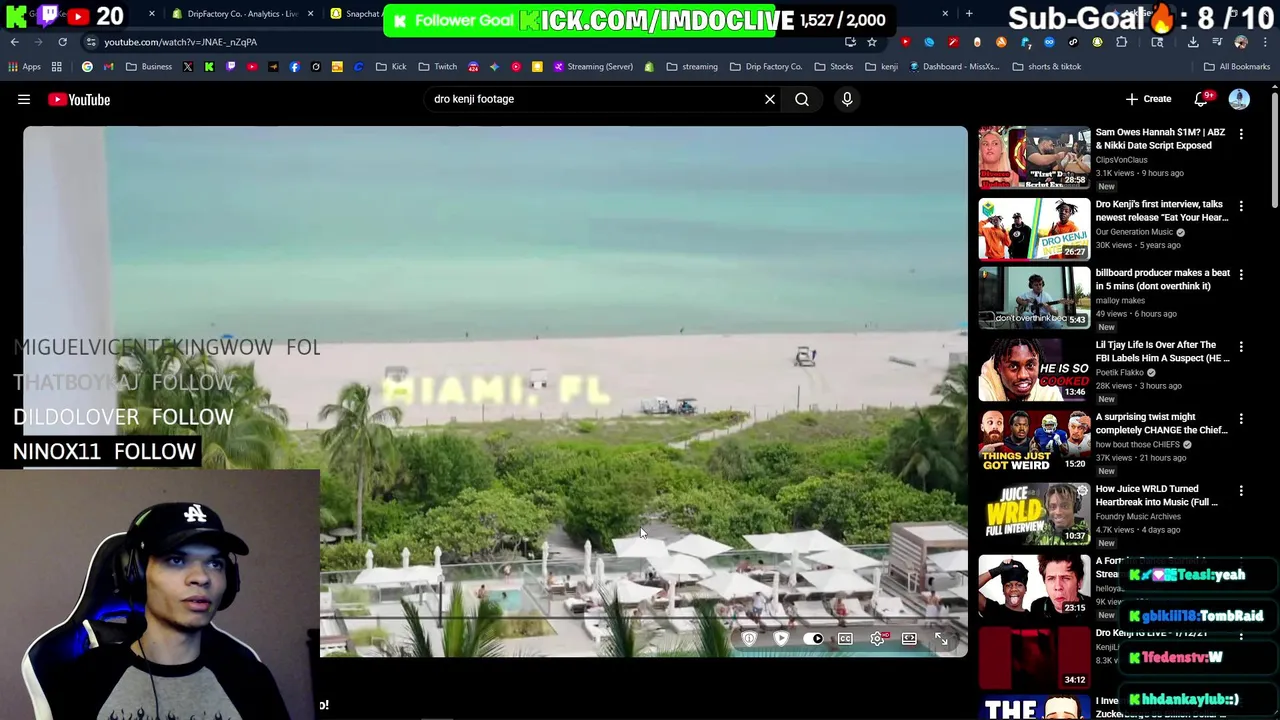Open Dashboard - MissXs bookmark
The width and height of the screenshot is (1280, 720).
[954, 67]
